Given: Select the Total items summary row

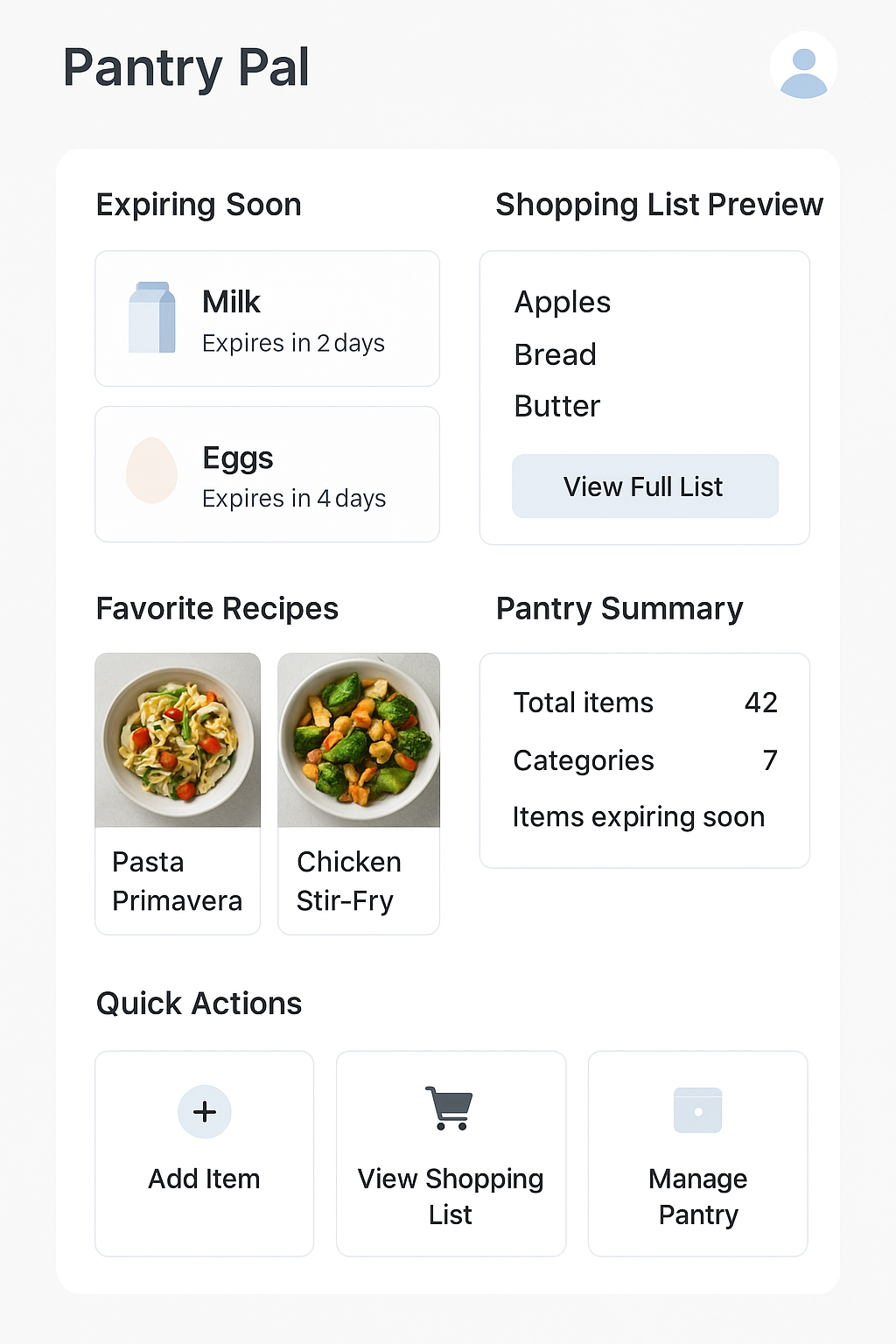Looking at the screenshot, I should [x=645, y=703].
